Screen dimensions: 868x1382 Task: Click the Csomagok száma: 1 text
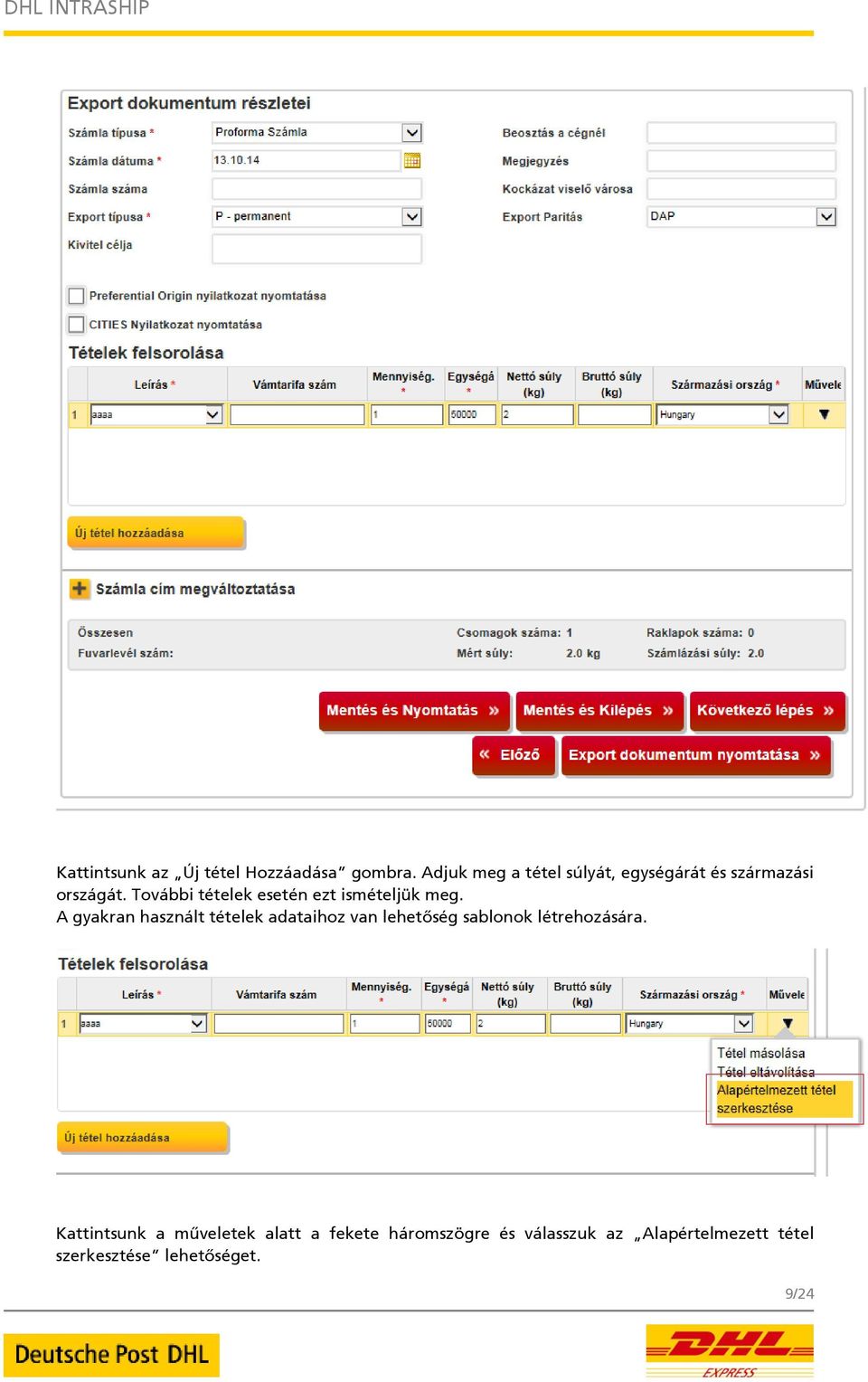point(514,633)
